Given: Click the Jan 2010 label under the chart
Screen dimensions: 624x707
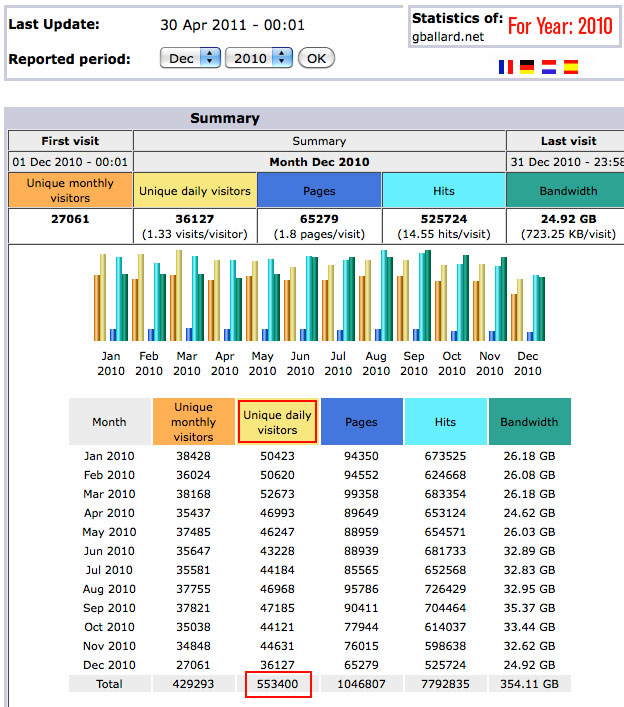Looking at the screenshot, I should tap(111, 363).
